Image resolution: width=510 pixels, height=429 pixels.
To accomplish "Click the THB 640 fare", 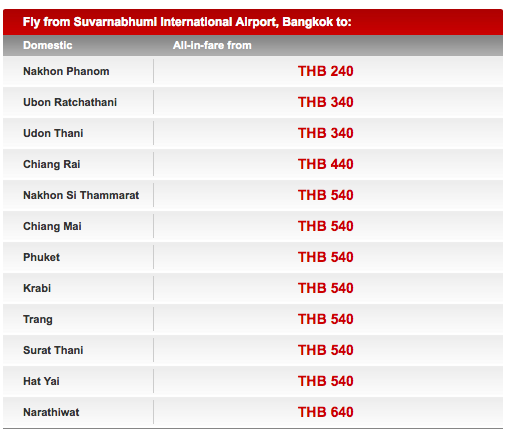I will tap(325, 412).
